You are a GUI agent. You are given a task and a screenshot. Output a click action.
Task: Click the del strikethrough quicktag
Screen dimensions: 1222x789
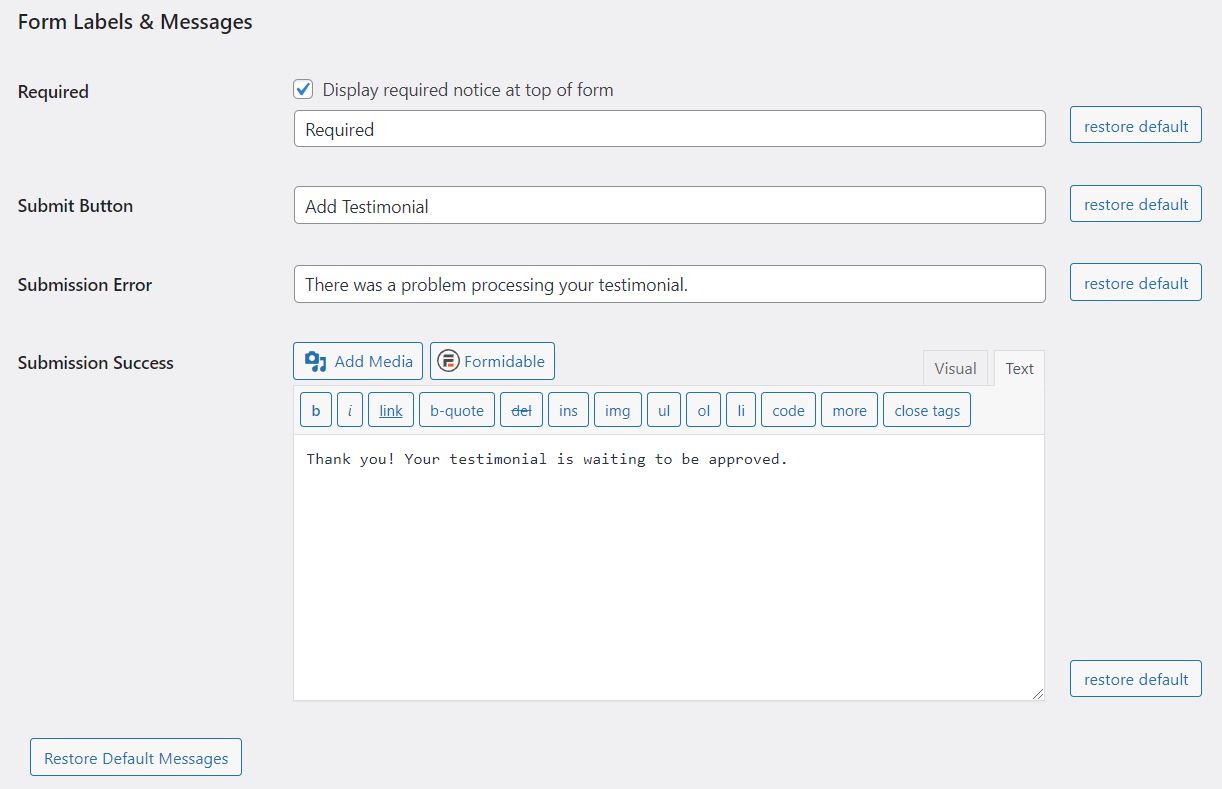(521, 410)
